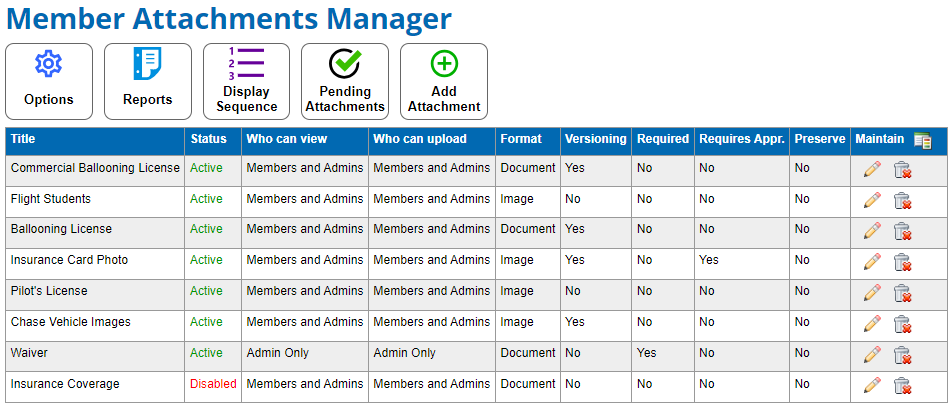This screenshot has height=410, width=949.
Task: Click the Title column header
Action: tap(23, 139)
